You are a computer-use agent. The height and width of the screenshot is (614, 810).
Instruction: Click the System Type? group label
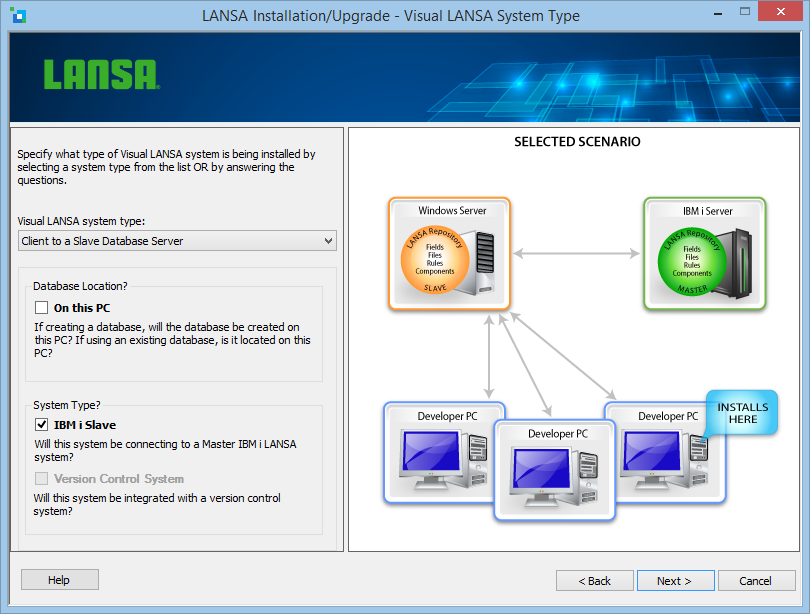click(67, 405)
